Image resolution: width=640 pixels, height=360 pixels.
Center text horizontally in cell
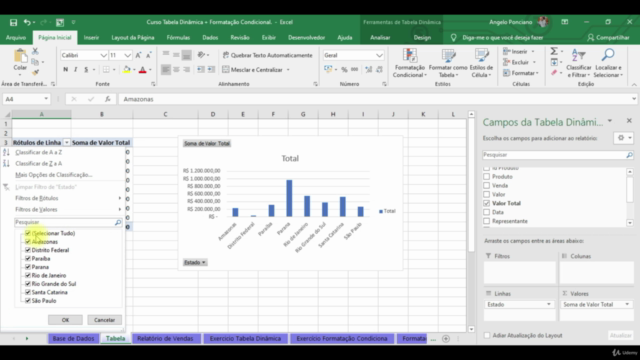tap(176, 70)
